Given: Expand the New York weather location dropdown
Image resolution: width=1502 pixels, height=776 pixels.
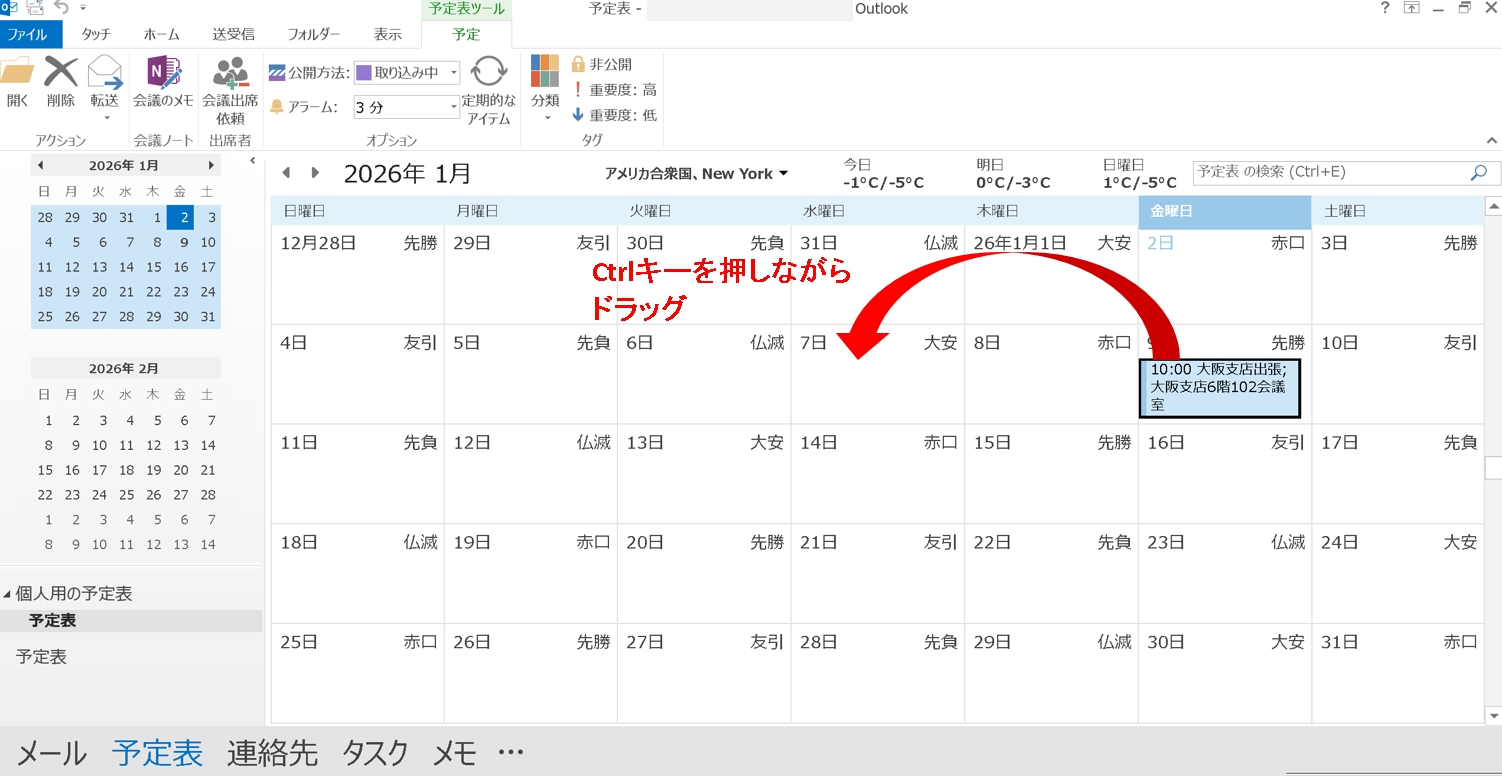Looking at the screenshot, I should coord(783,173).
